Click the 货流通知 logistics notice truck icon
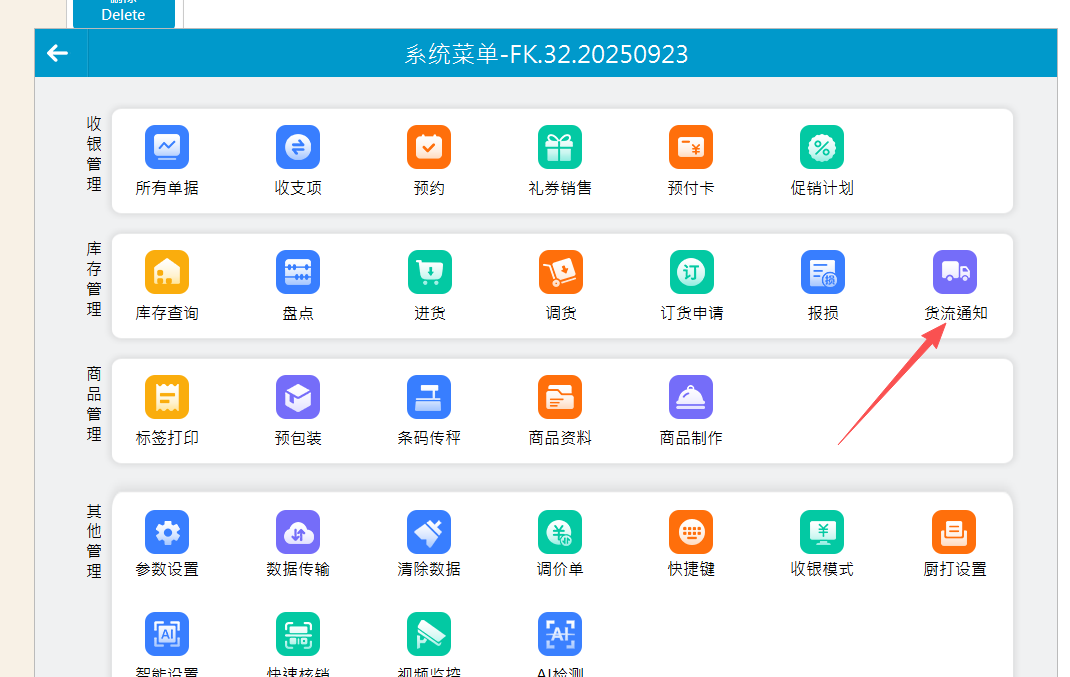The image size is (1070, 677). click(x=955, y=272)
